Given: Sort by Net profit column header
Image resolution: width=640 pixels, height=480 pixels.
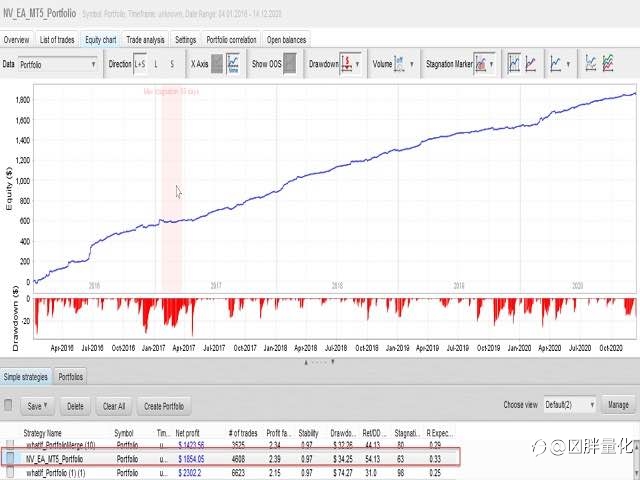Looking at the screenshot, I should (187, 433).
